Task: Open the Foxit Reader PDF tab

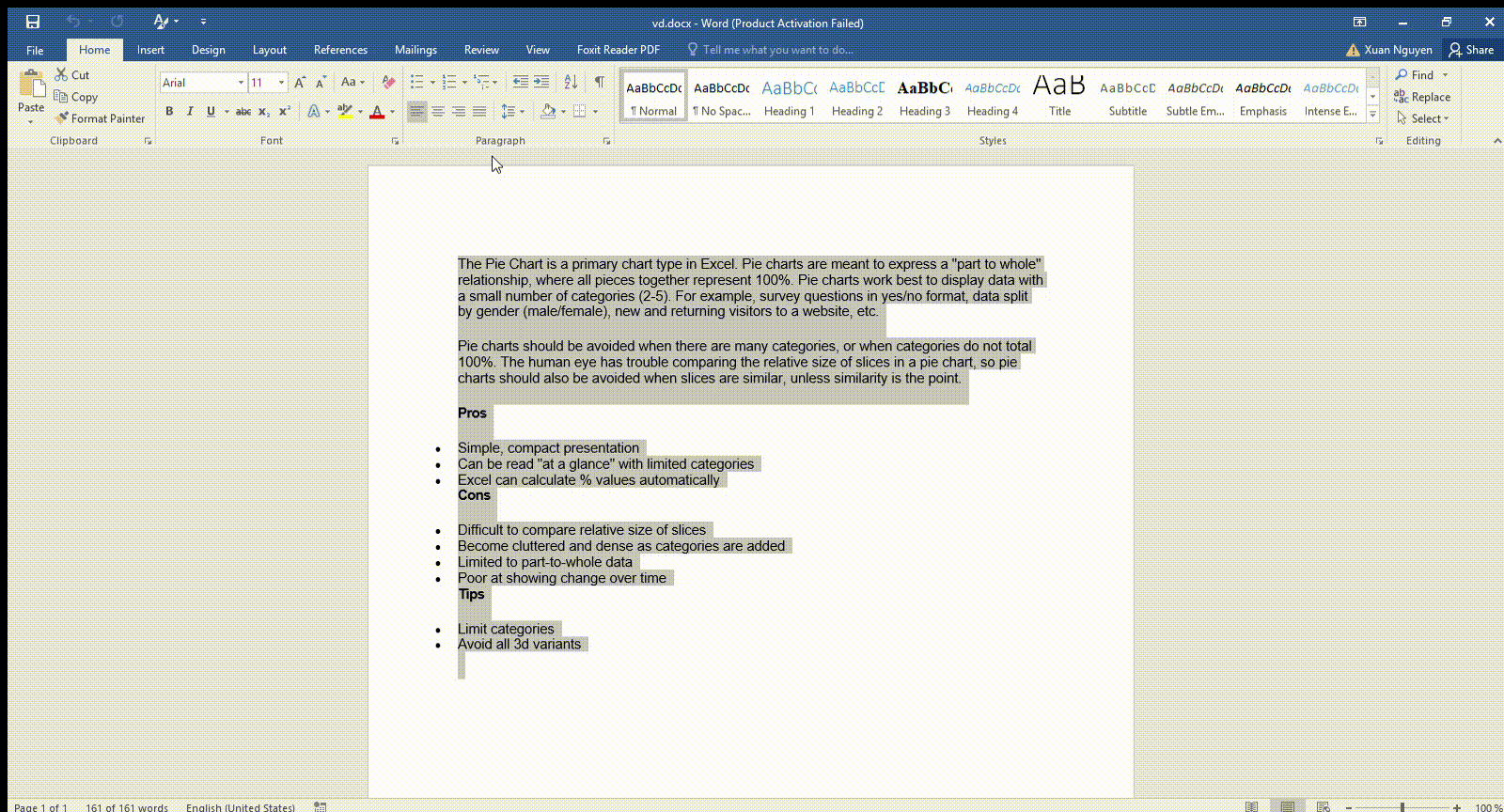Action: (618, 50)
